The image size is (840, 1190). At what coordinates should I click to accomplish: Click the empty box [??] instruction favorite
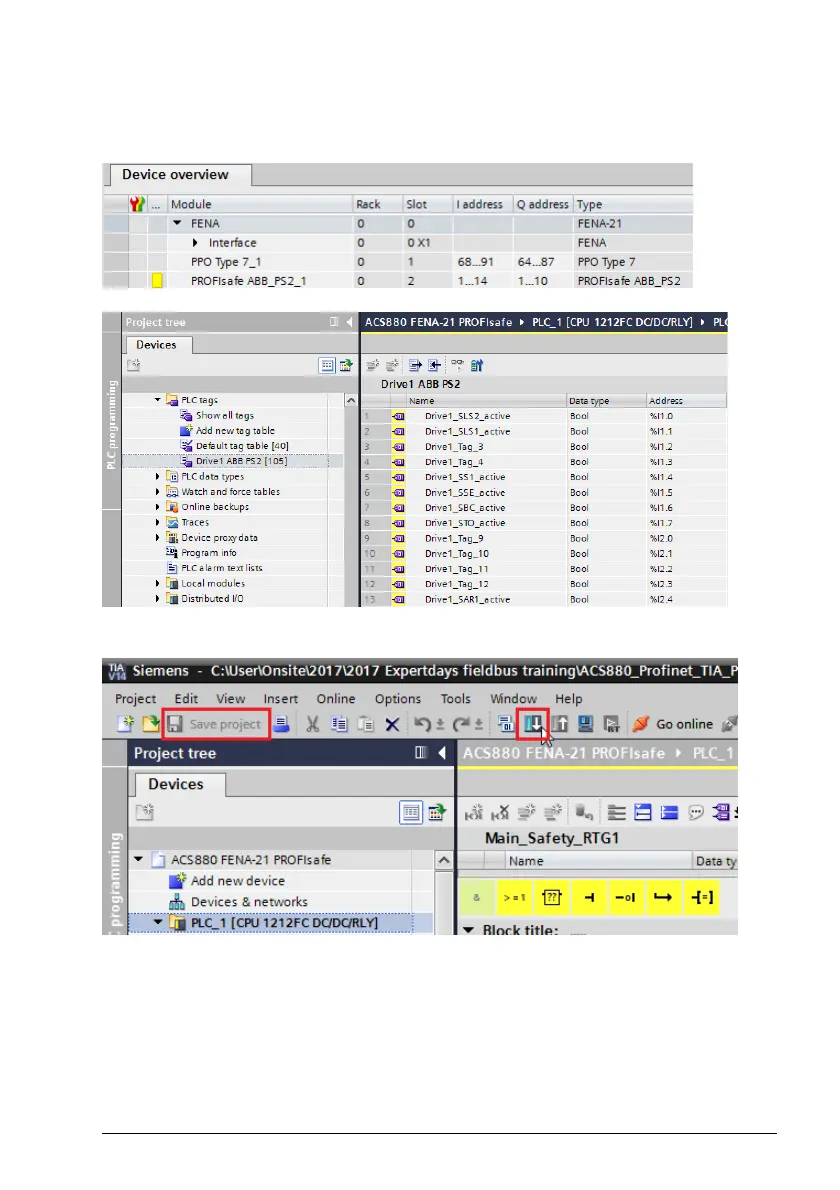(x=552, y=898)
